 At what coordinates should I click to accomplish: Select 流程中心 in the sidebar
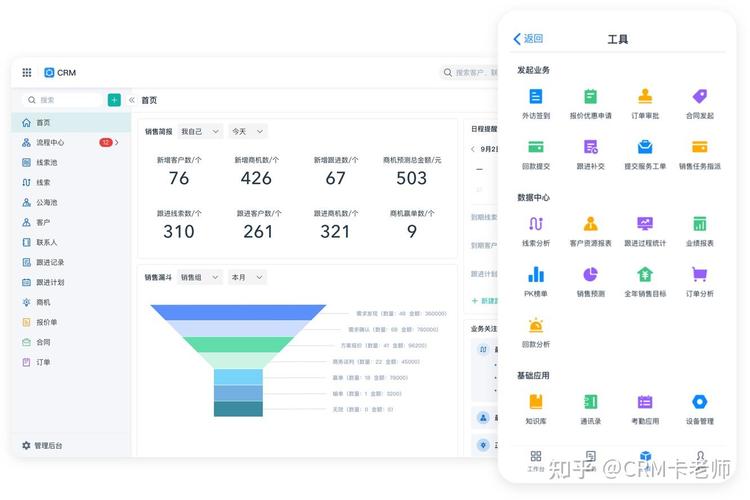pyautogui.click(x=71, y=142)
